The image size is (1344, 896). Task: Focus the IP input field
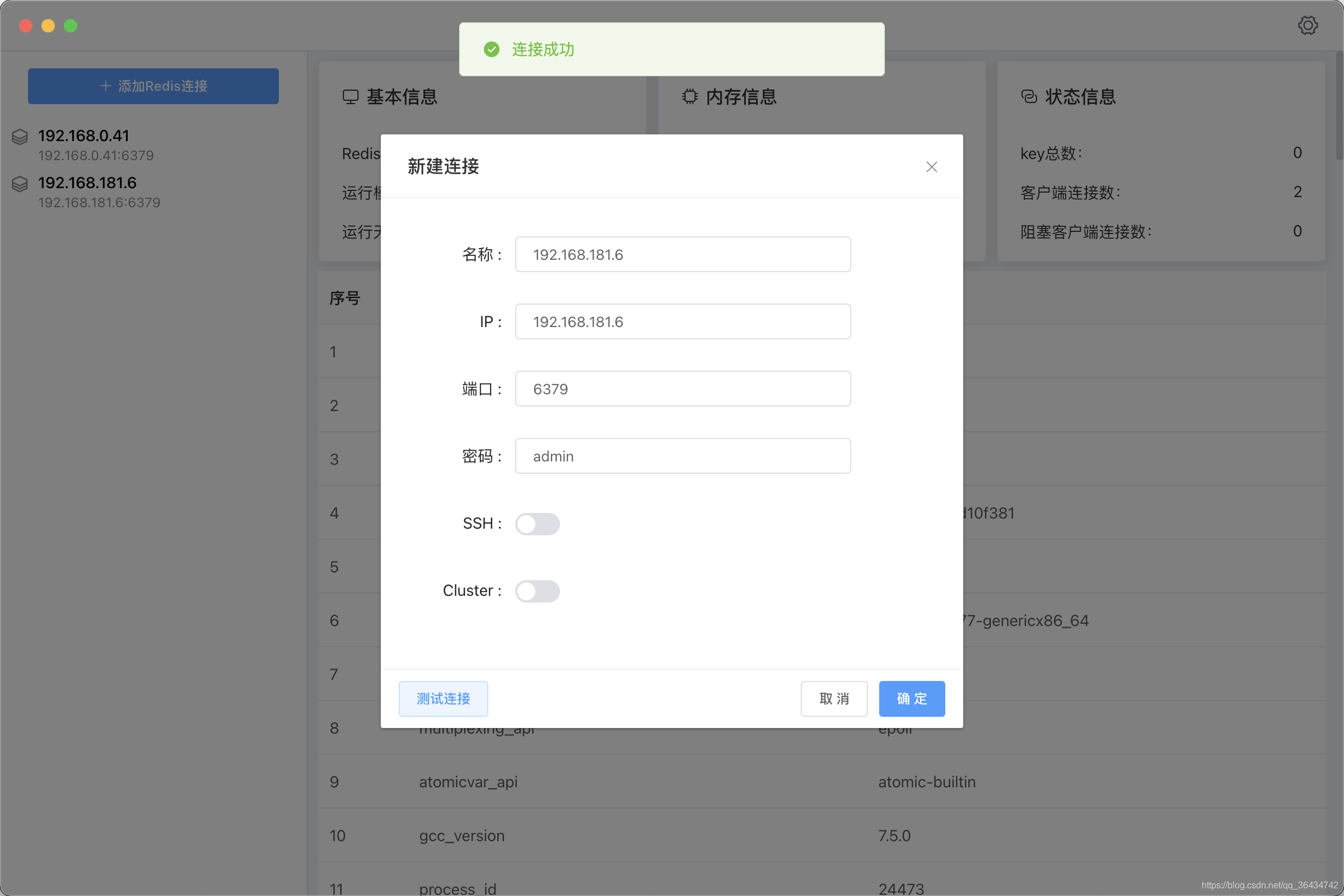(x=683, y=321)
